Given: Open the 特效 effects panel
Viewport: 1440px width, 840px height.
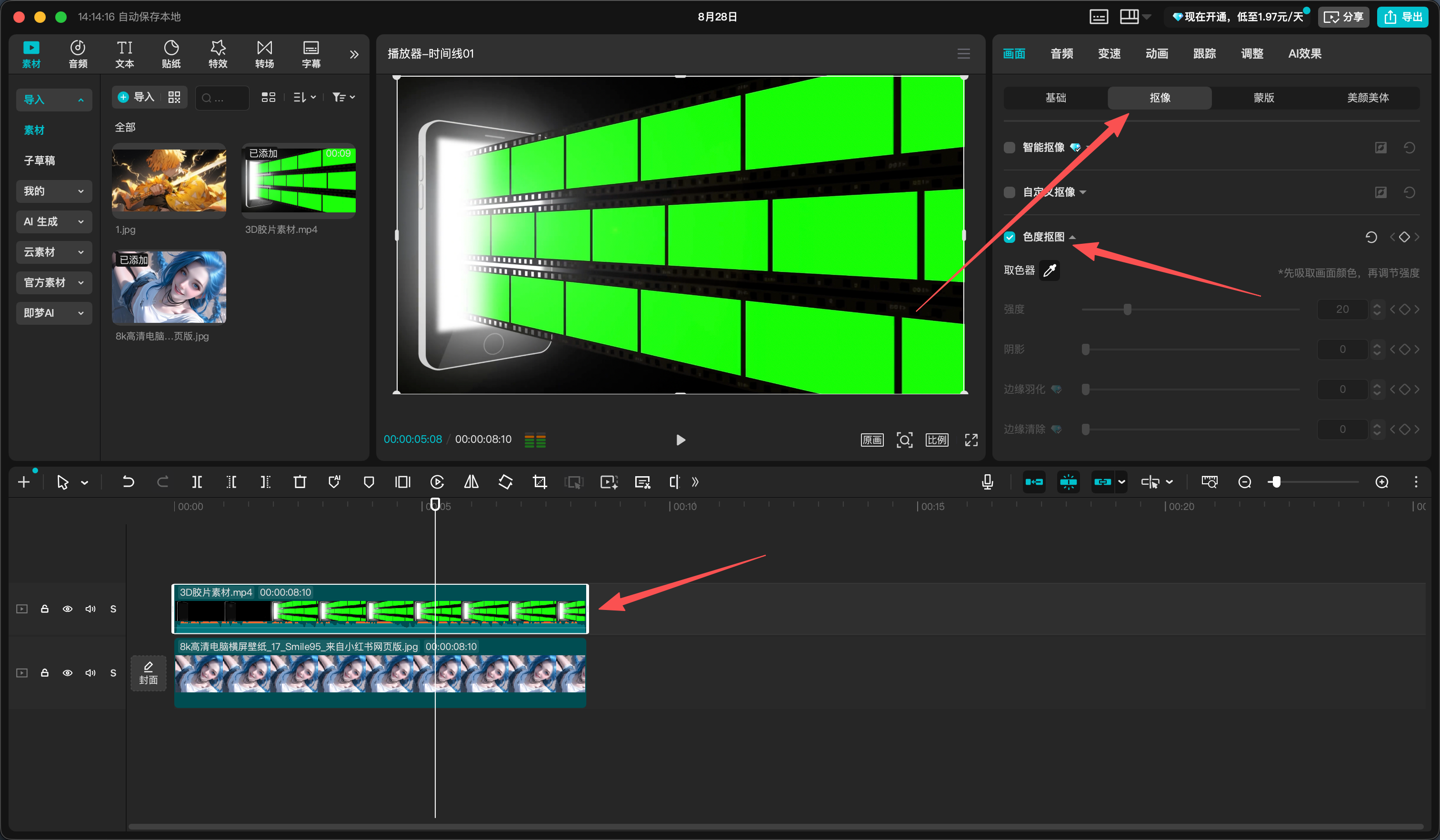Looking at the screenshot, I should 218,54.
